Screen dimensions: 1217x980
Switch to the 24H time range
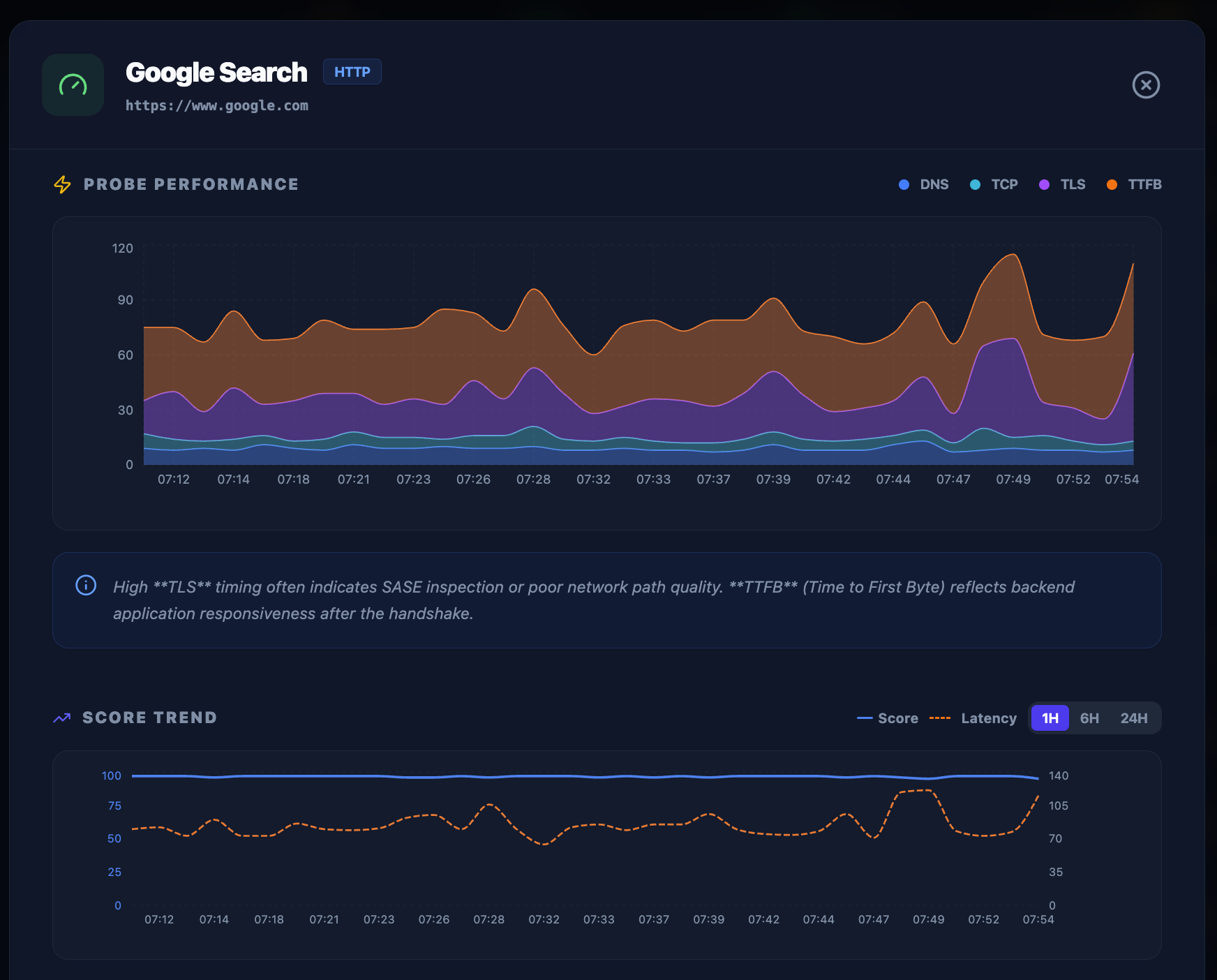pyautogui.click(x=1134, y=718)
